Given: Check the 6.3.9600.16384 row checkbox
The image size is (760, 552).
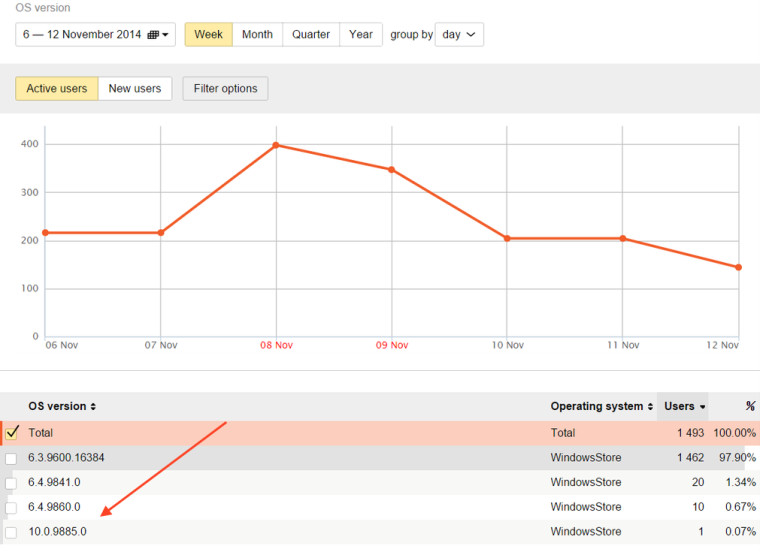Looking at the screenshot, I should click(11, 458).
